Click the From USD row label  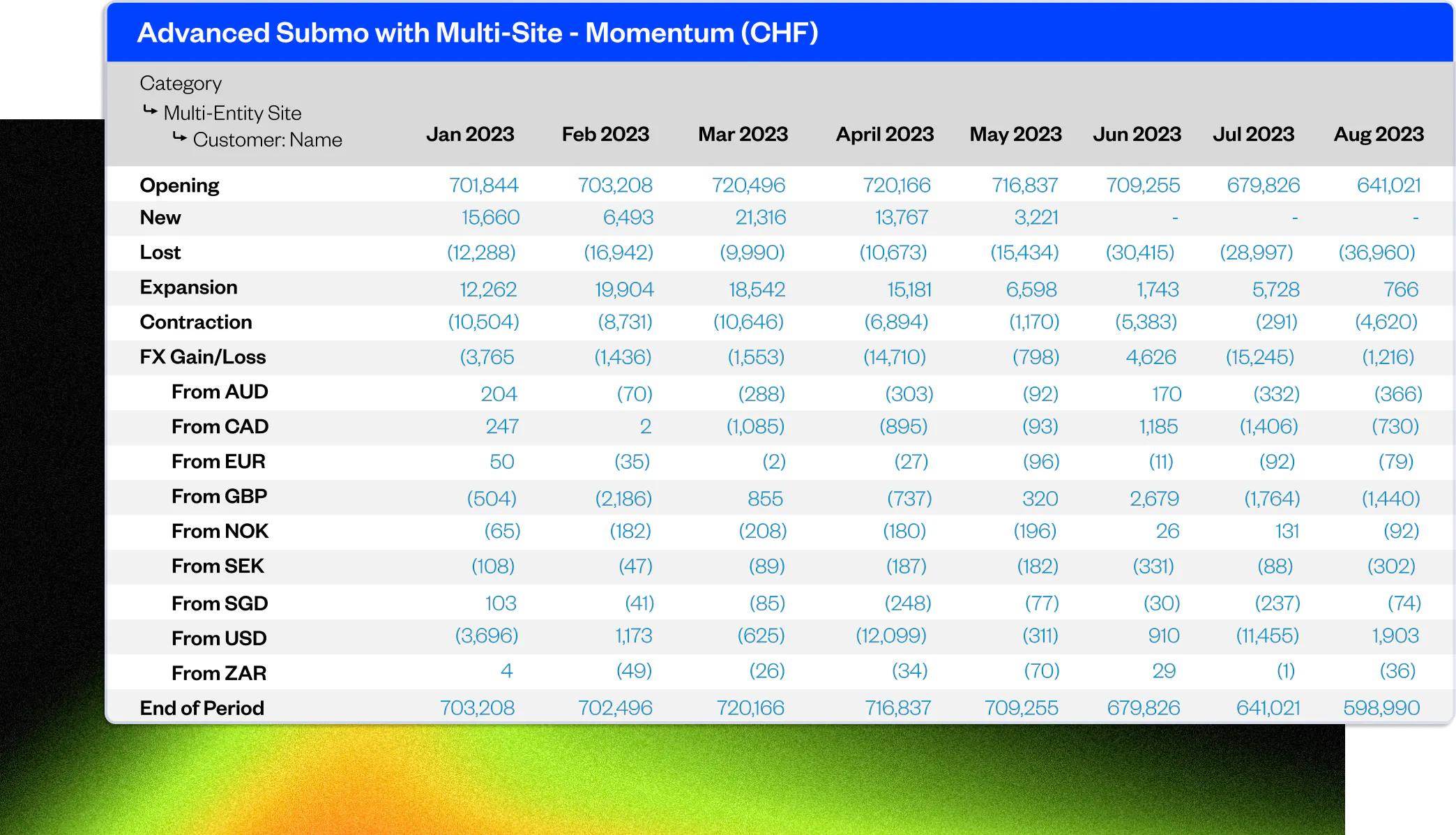point(219,638)
